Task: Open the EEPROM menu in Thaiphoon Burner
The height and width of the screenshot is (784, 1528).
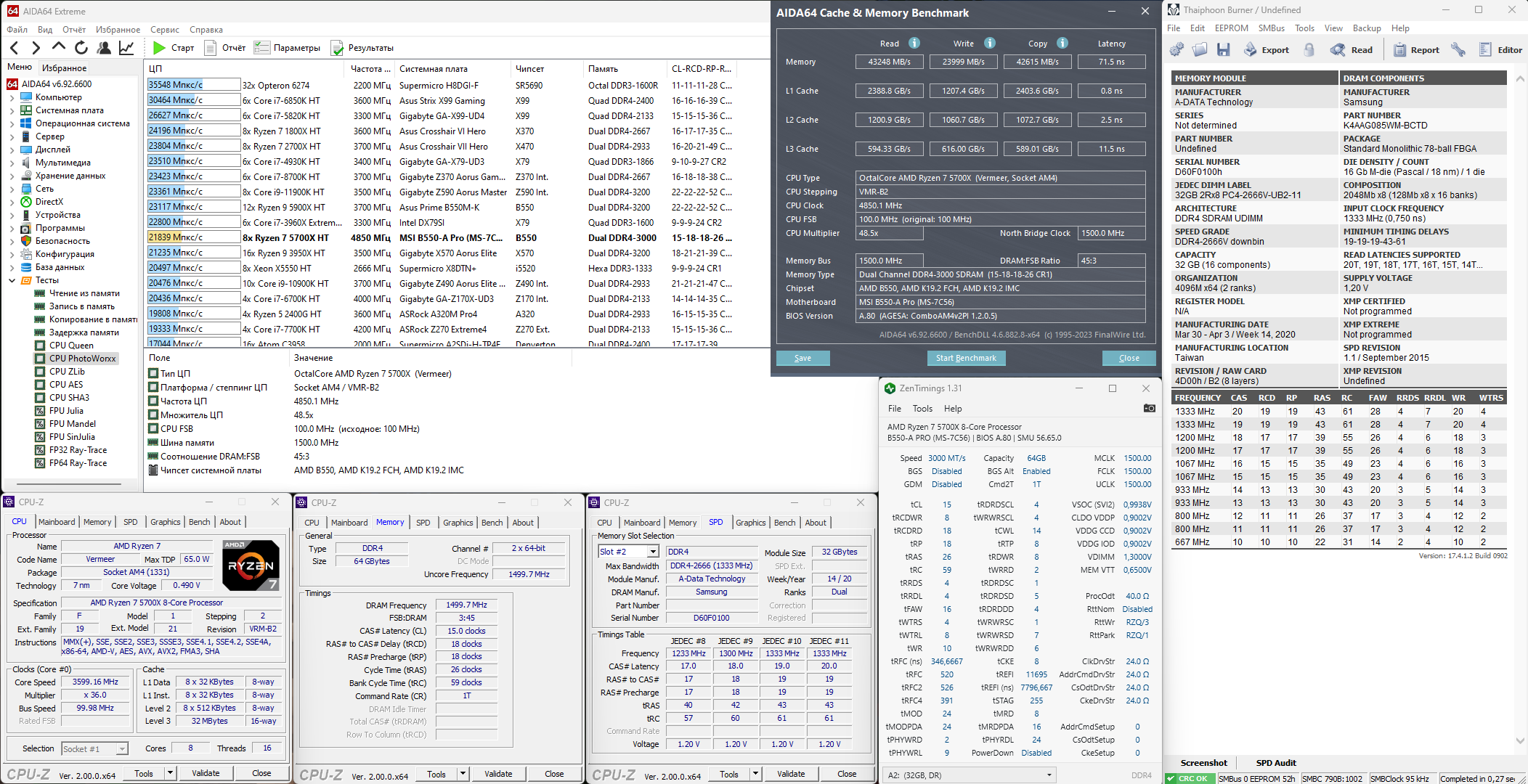Action: click(1231, 28)
